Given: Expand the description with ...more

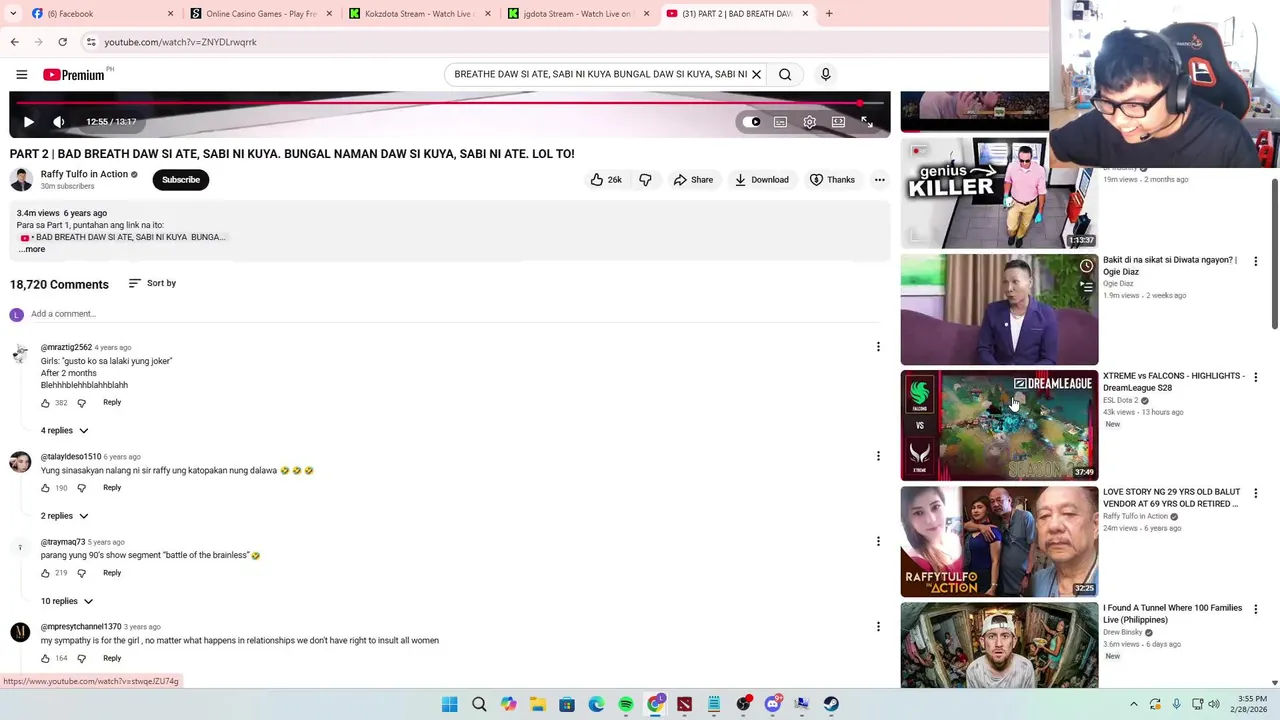Looking at the screenshot, I should (x=31, y=249).
